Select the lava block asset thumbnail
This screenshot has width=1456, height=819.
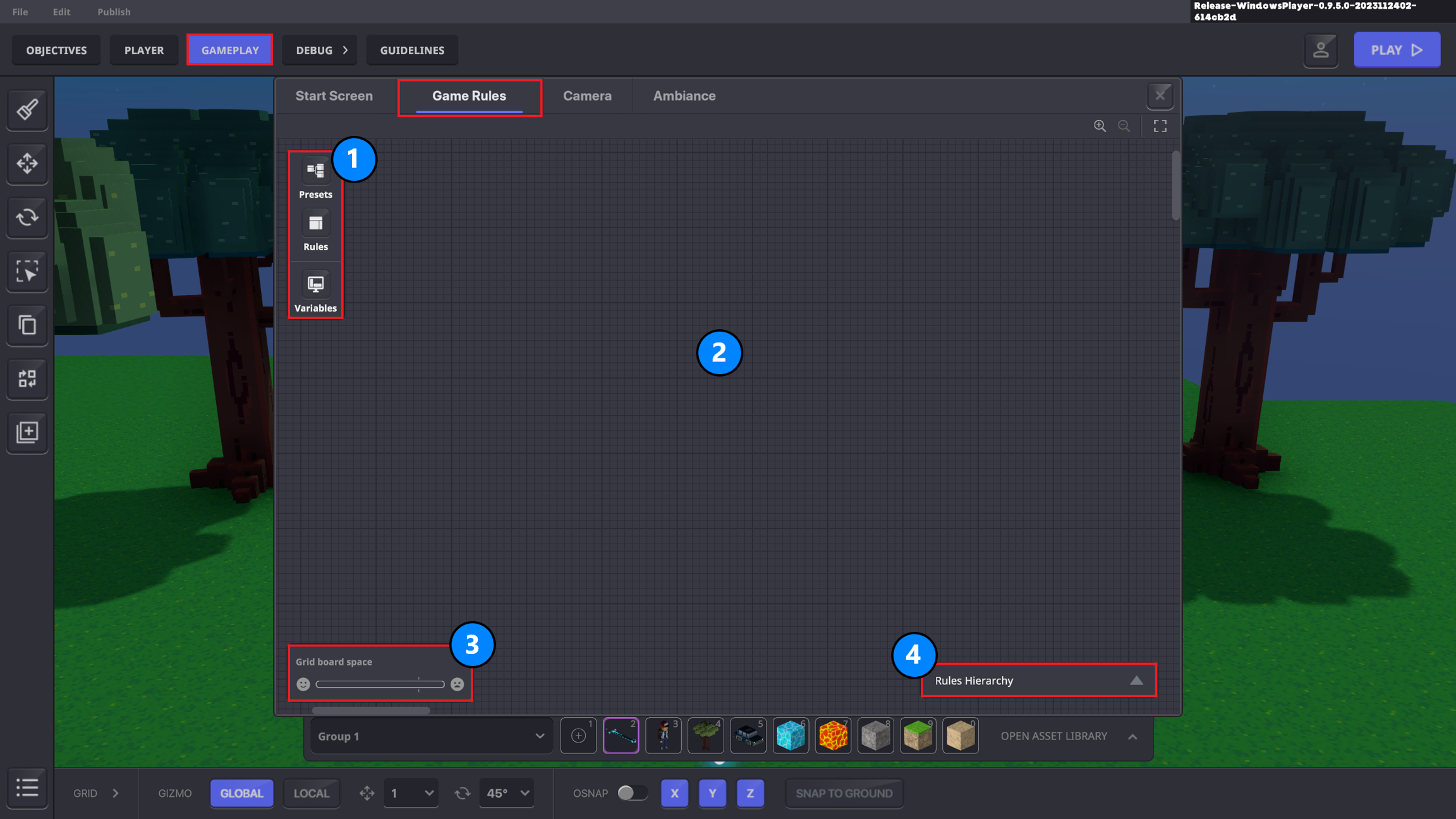832,736
